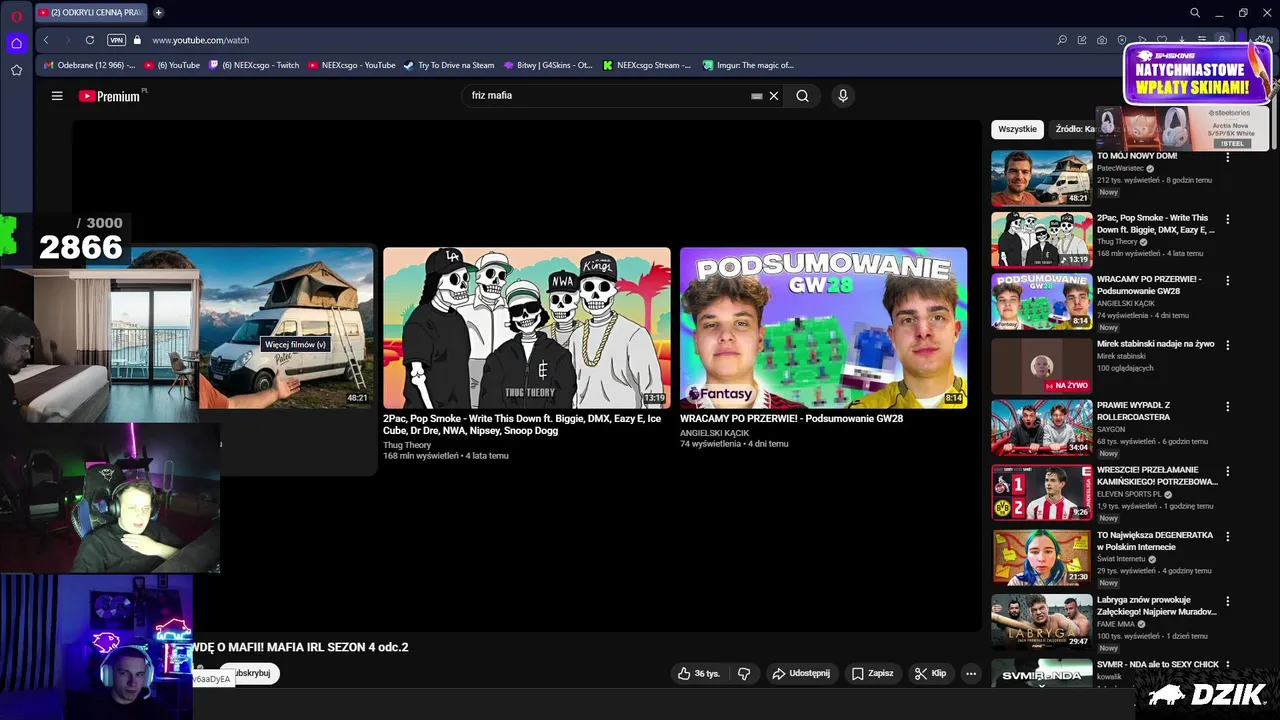Open G4Skins Natychmiastowe wpłaty skinami banner
1280x720 pixels.
pyautogui.click(x=1197, y=73)
